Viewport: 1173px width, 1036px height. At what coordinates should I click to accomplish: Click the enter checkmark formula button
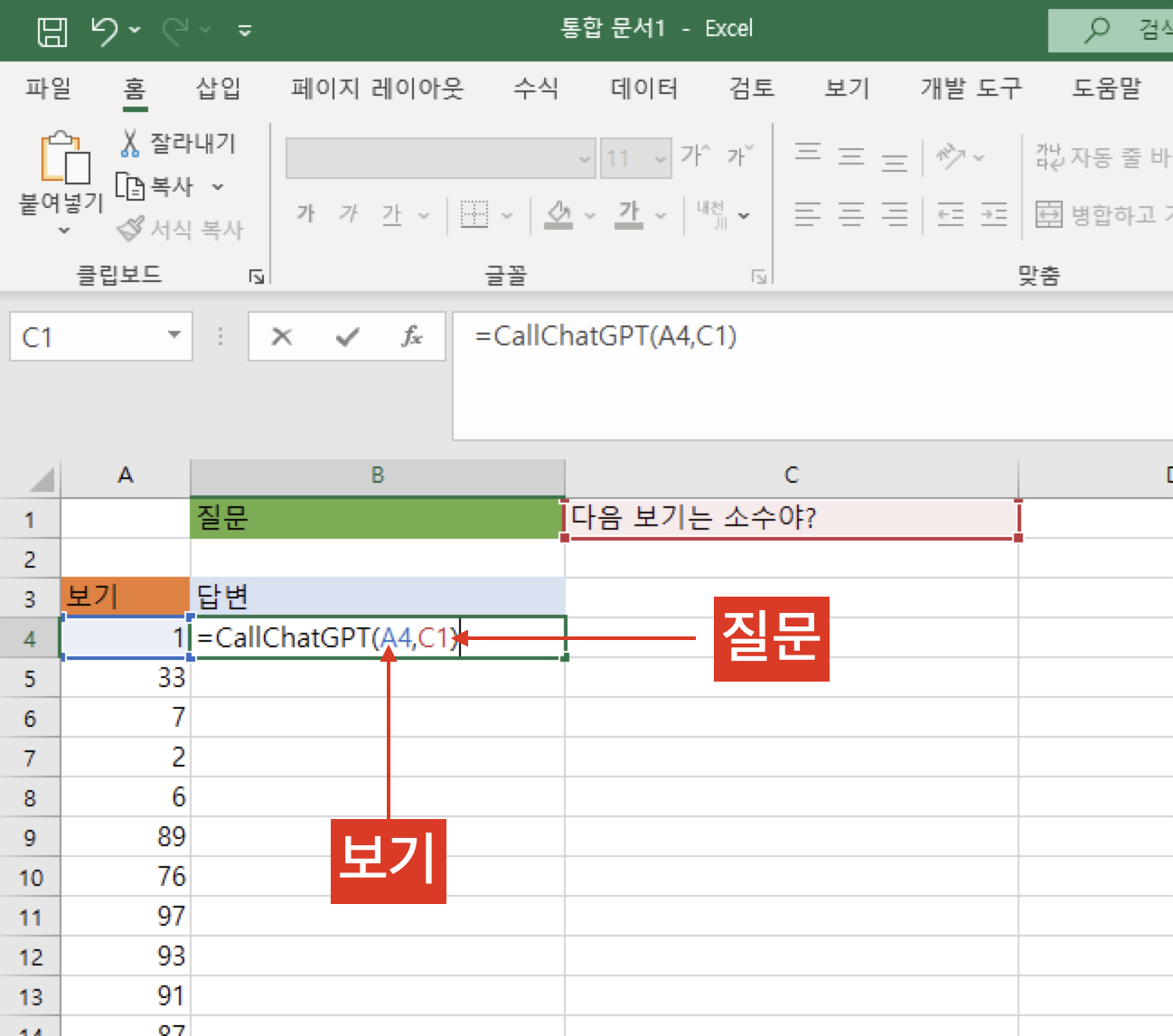[347, 336]
